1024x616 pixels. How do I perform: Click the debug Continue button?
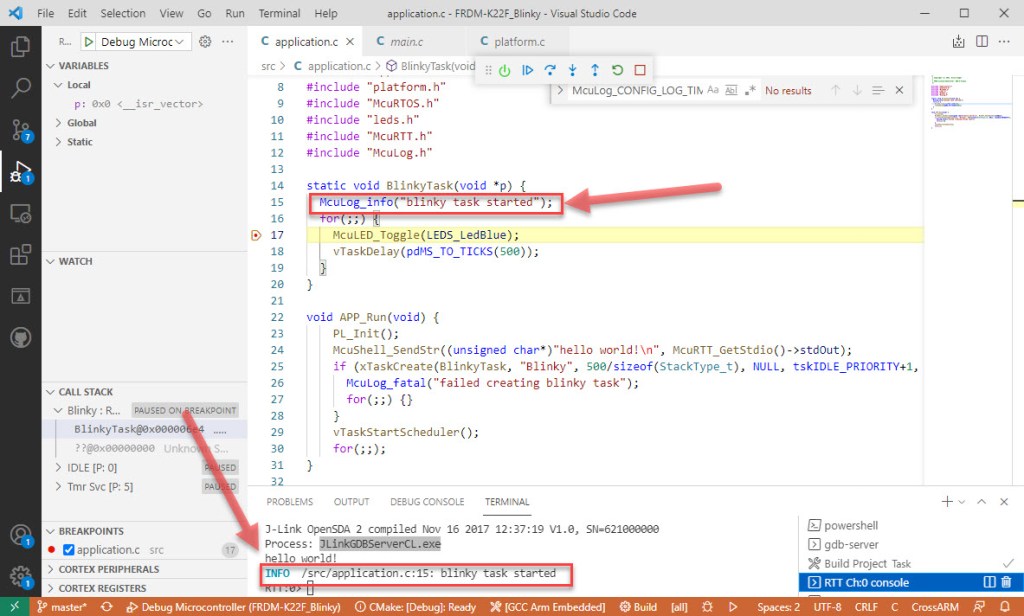click(x=527, y=70)
